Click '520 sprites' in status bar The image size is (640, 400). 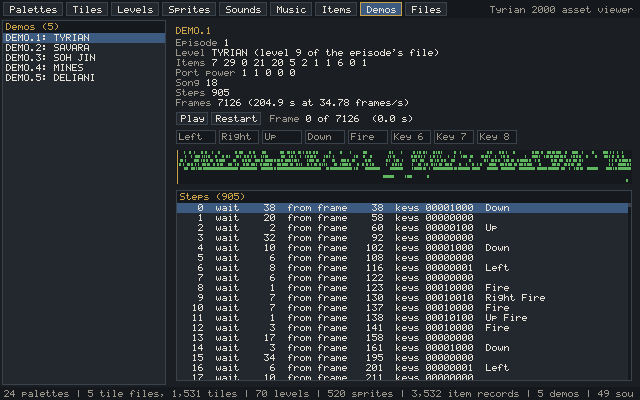(x=360, y=394)
